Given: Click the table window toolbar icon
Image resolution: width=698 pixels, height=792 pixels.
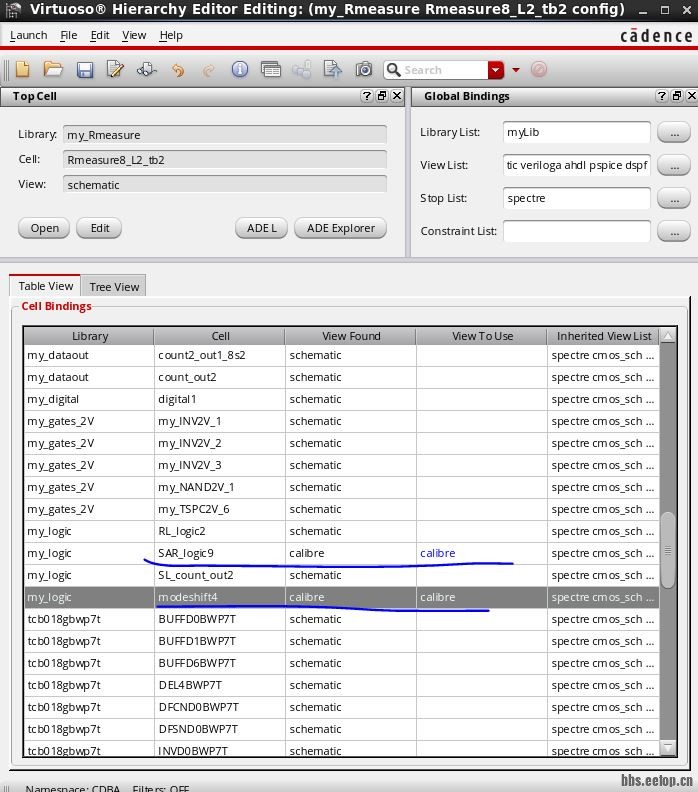Looking at the screenshot, I should (271, 69).
